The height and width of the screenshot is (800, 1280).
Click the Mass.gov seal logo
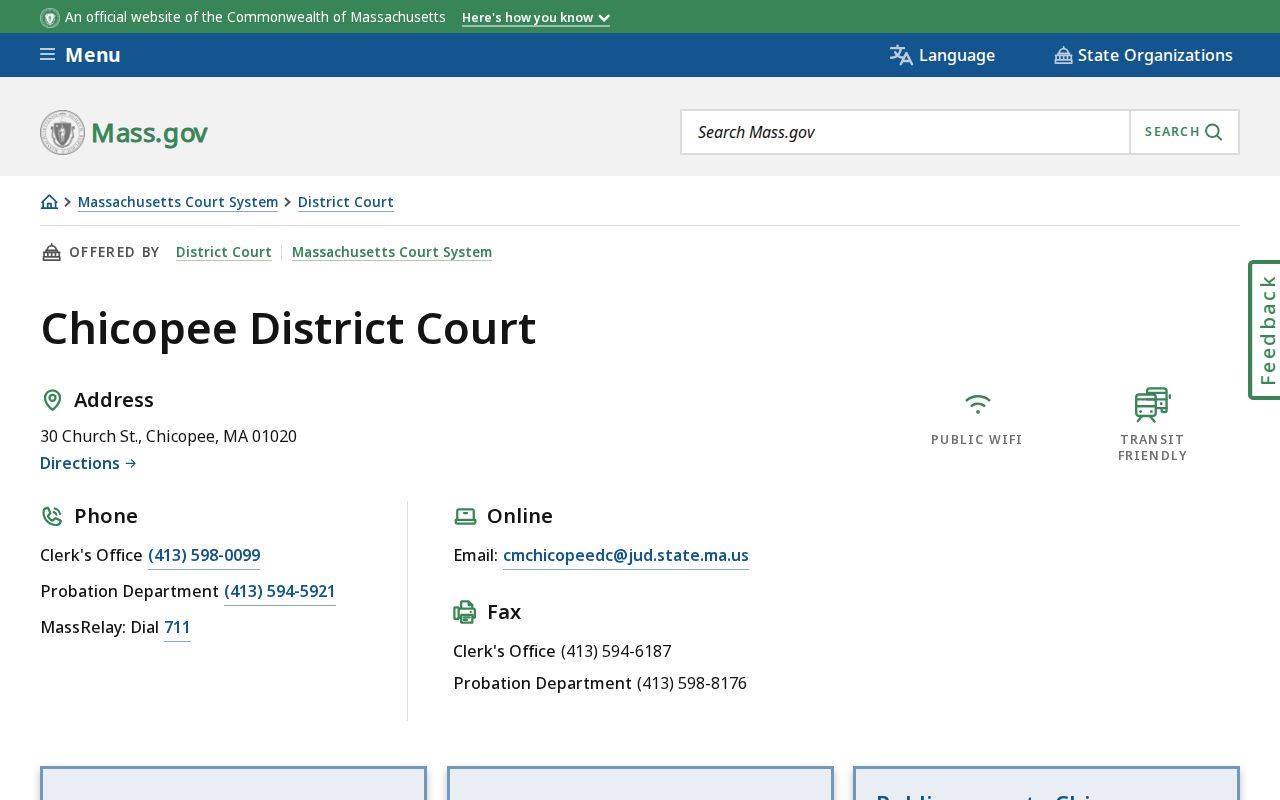62,132
